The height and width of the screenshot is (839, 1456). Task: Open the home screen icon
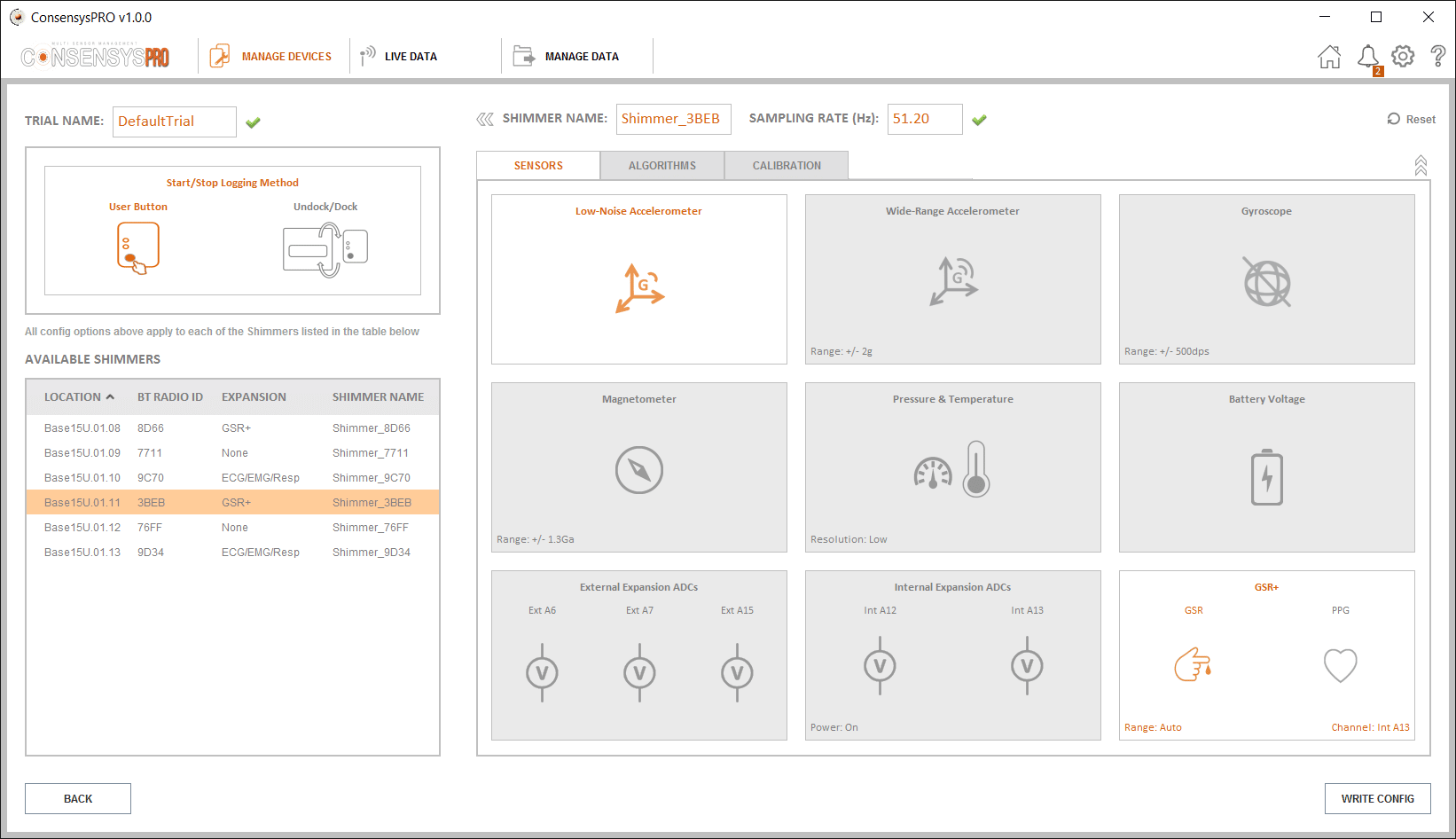coord(1329,57)
